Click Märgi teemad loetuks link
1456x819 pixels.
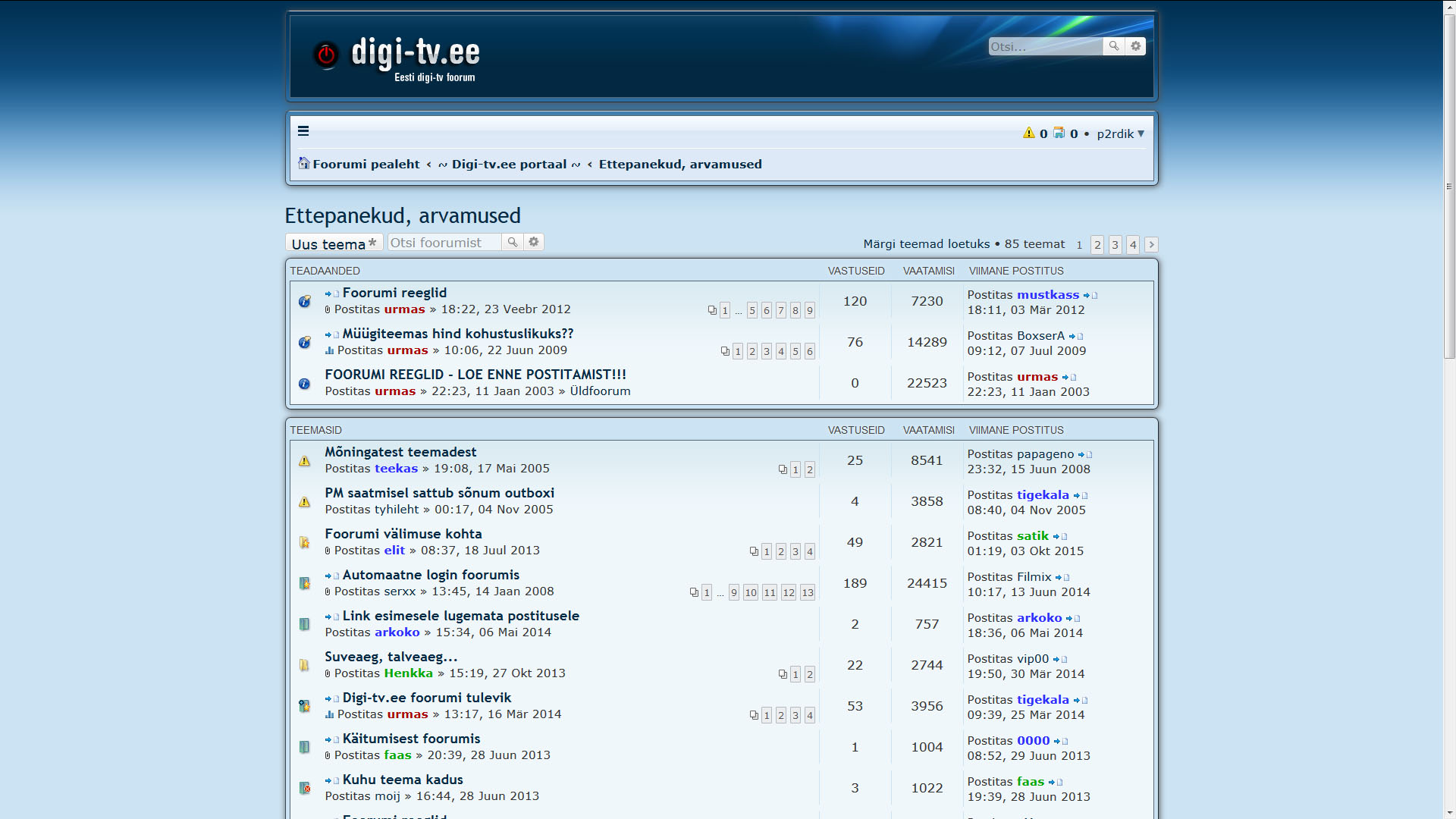[x=926, y=244]
